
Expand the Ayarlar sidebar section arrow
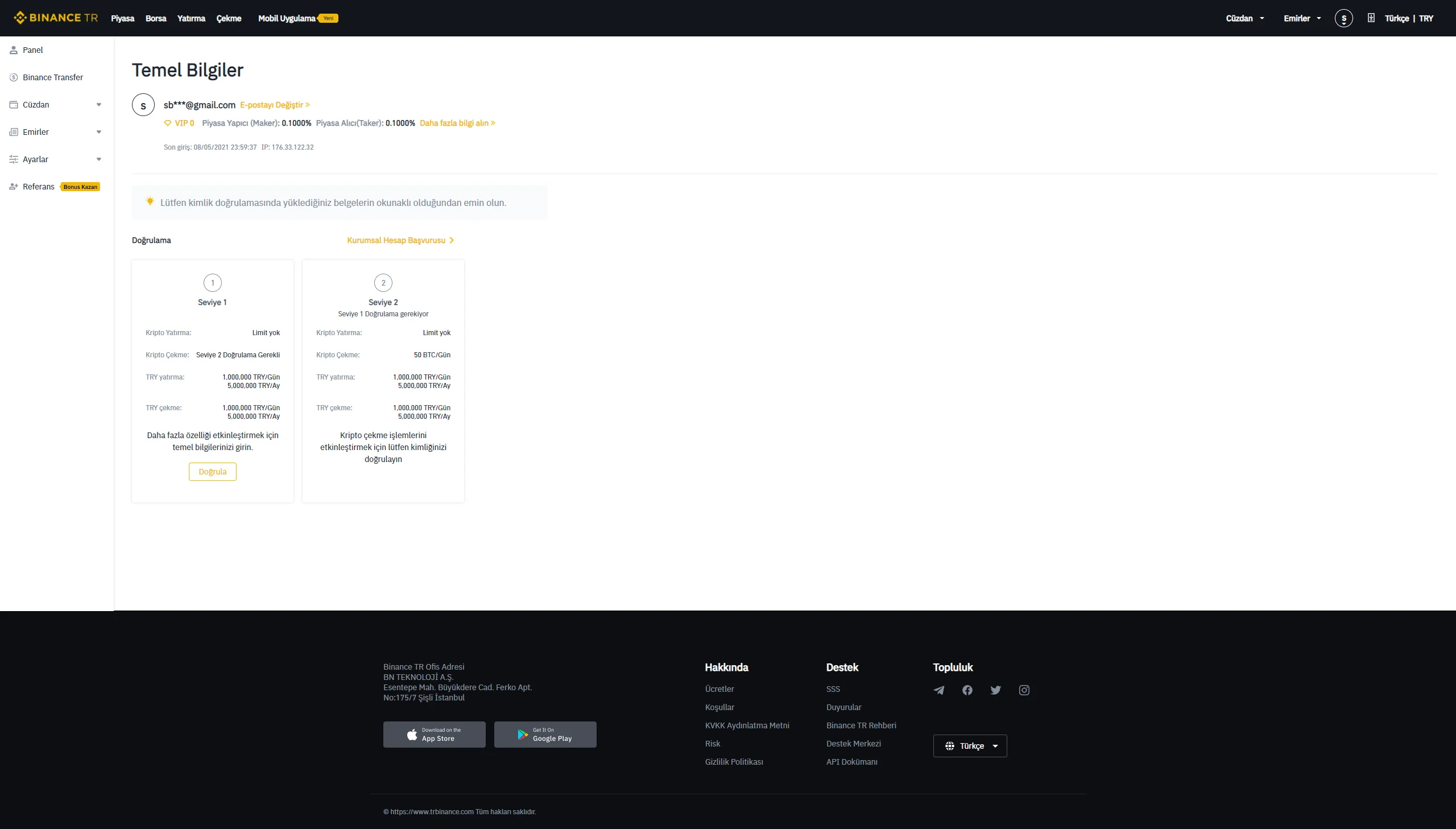click(x=99, y=159)
